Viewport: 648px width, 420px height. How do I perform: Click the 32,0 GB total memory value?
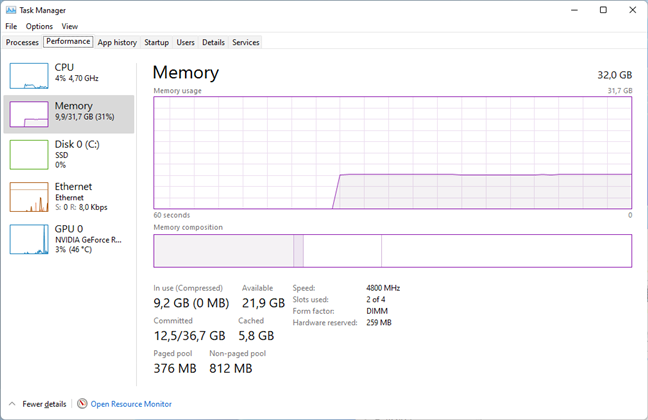(x=615, y=75)
